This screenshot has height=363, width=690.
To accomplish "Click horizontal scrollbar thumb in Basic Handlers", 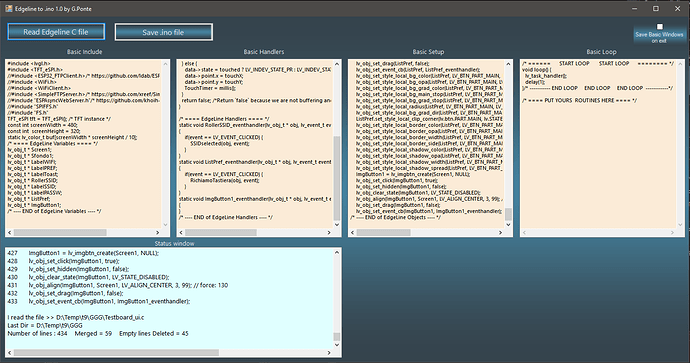I will click(220, 232).
